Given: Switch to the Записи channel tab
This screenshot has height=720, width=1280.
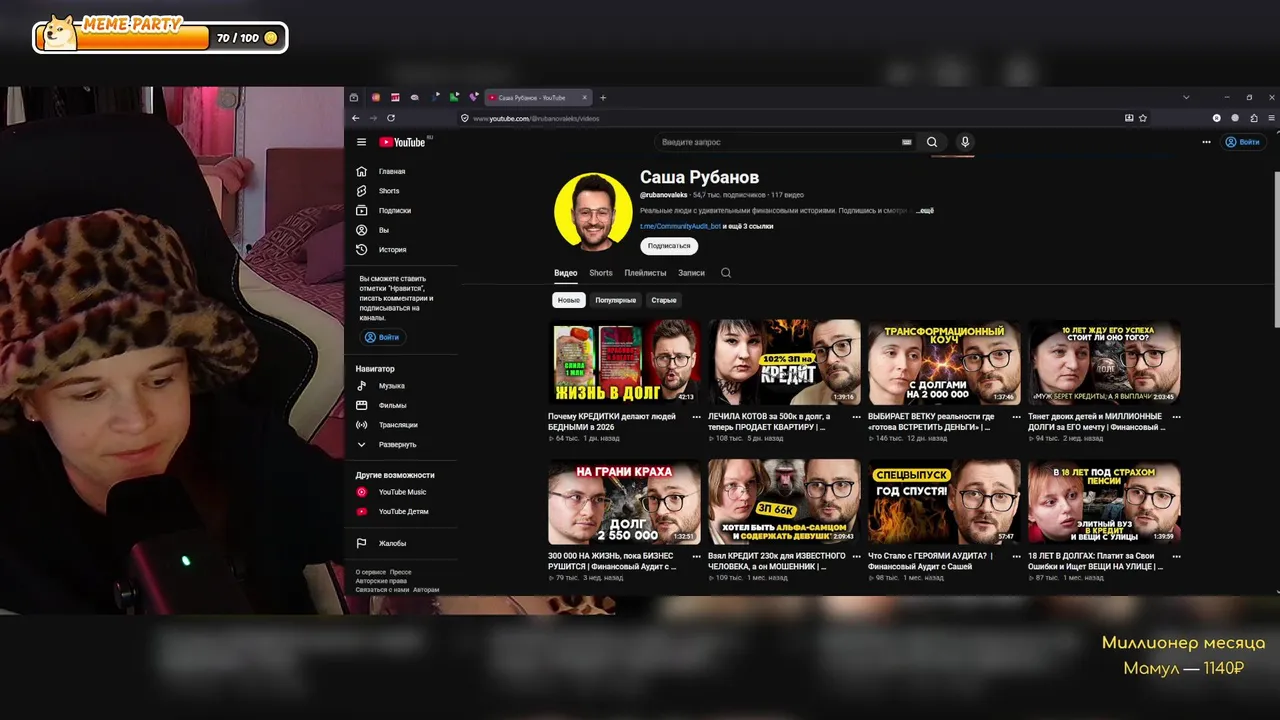Looking at the screenshot, I should click(x=691, y=273).
